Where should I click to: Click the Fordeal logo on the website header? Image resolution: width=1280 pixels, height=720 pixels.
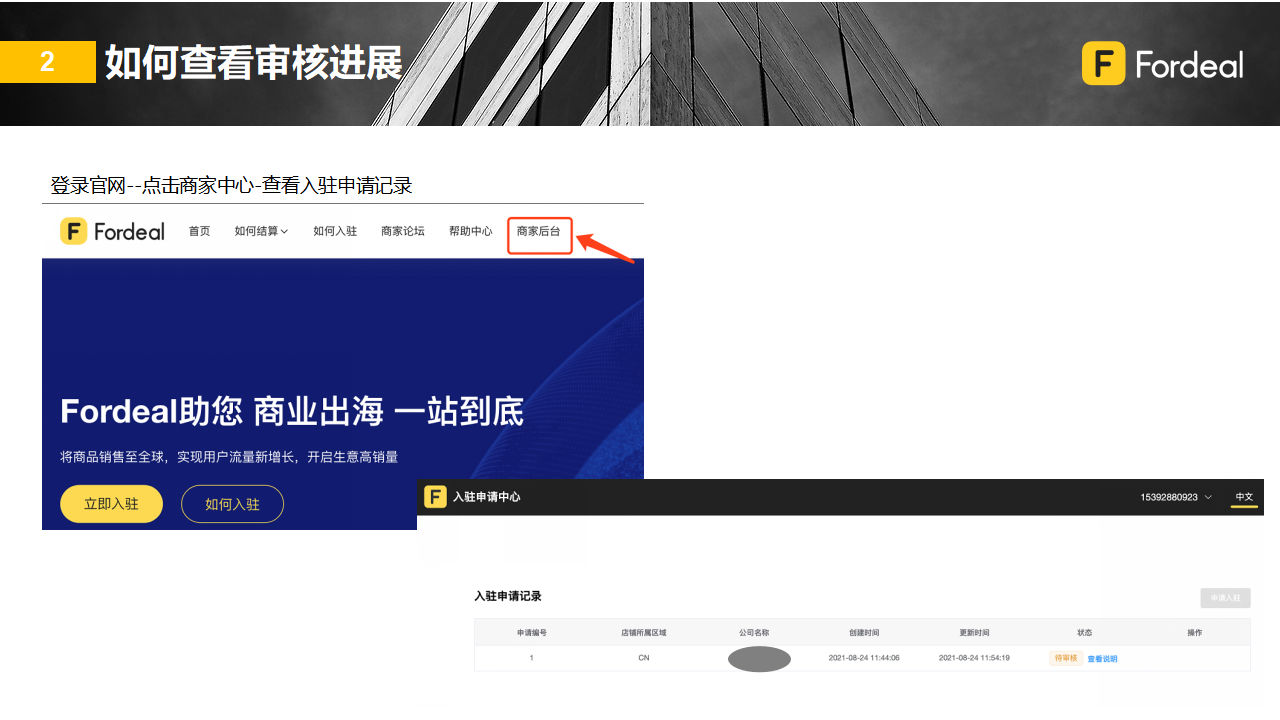tap(112, 231)
